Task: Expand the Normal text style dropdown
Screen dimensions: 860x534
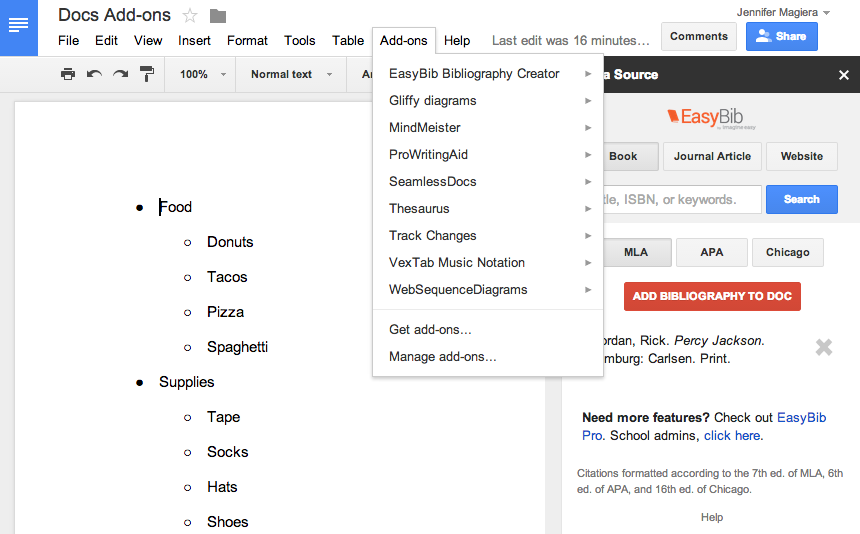Action: (291, 74)
